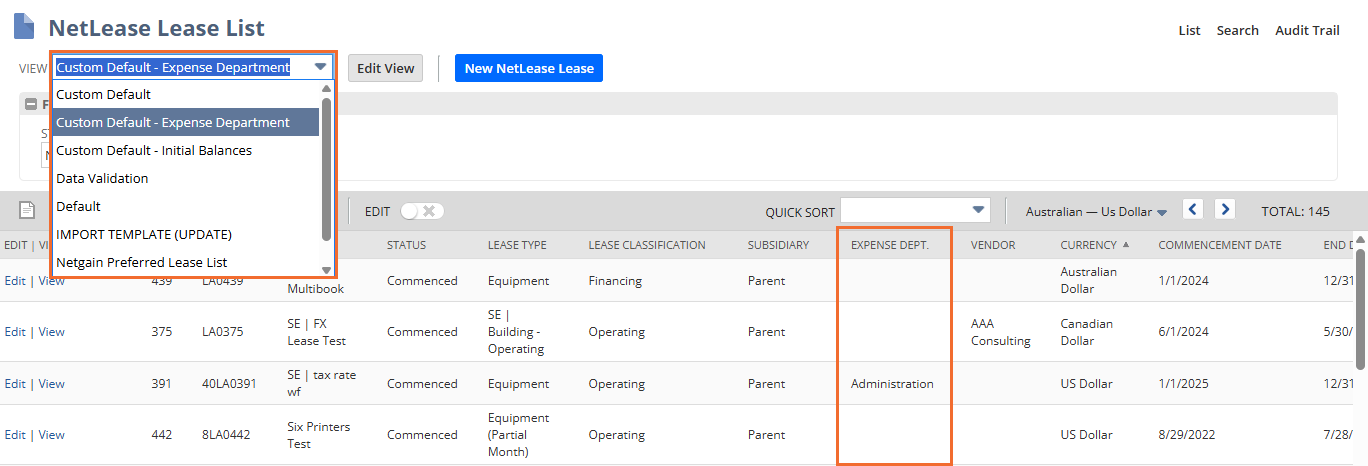Viewport: 1368px width, 466px height.
Task: Go to next page arrow
Action: tap(1225, 210)
